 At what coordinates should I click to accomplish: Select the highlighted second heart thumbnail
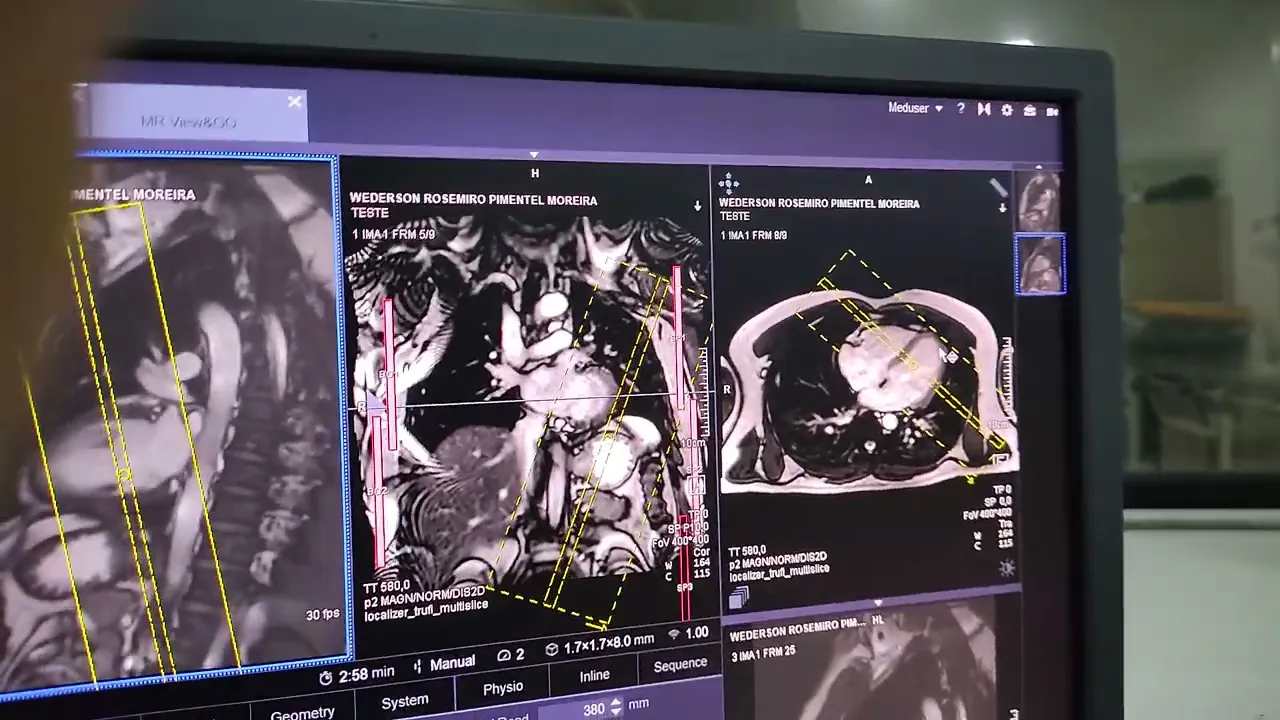tap(1040, 264)
